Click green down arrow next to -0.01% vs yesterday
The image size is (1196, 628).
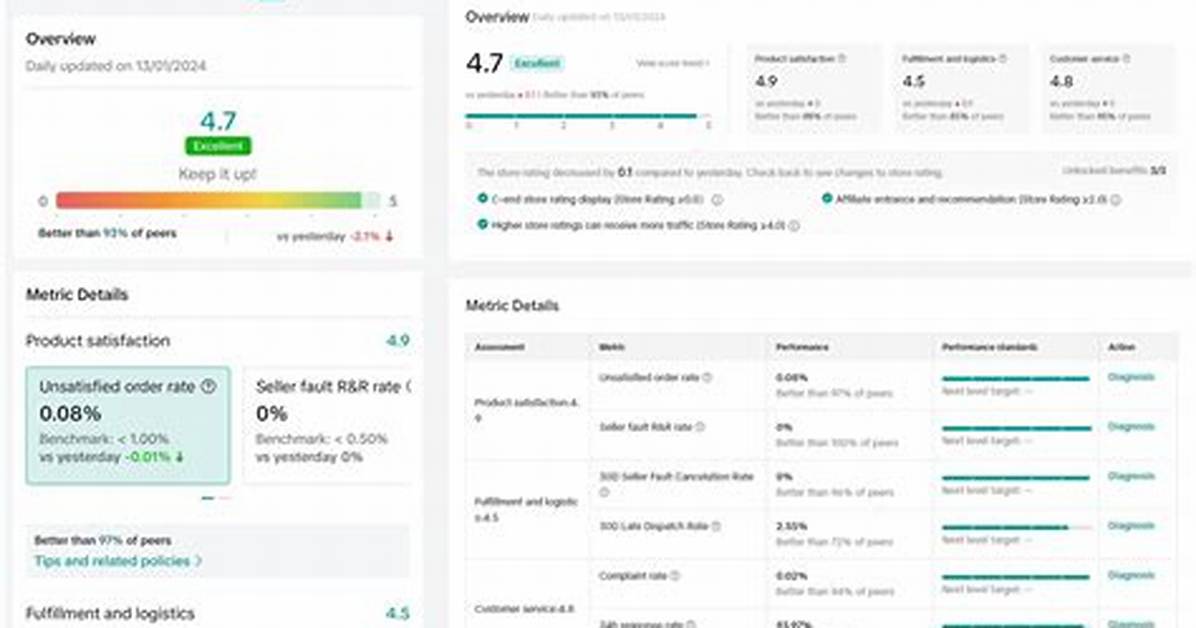(x=180, y=457)
